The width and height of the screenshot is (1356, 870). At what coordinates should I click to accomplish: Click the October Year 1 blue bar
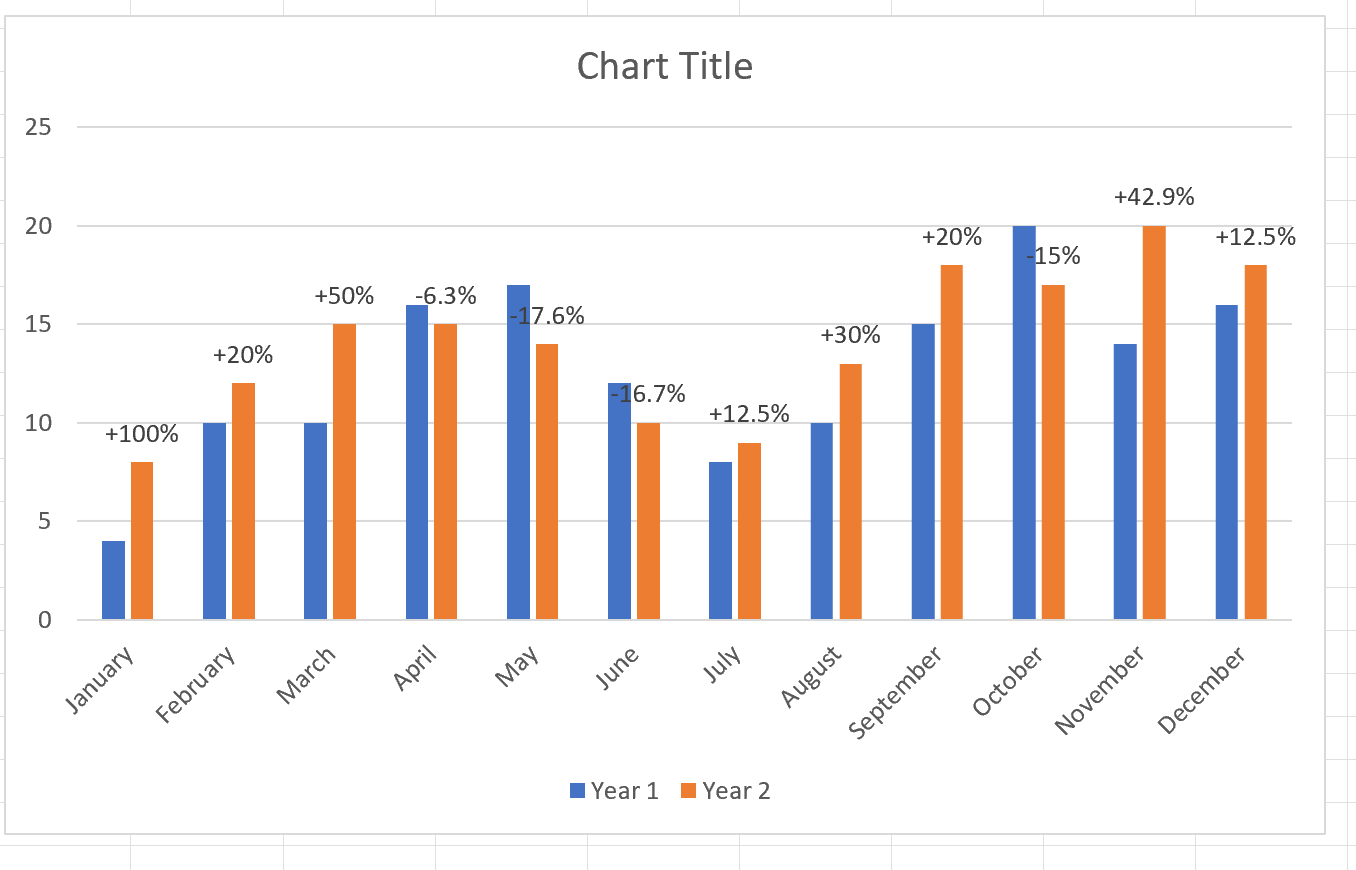(x=1024, y=422)
